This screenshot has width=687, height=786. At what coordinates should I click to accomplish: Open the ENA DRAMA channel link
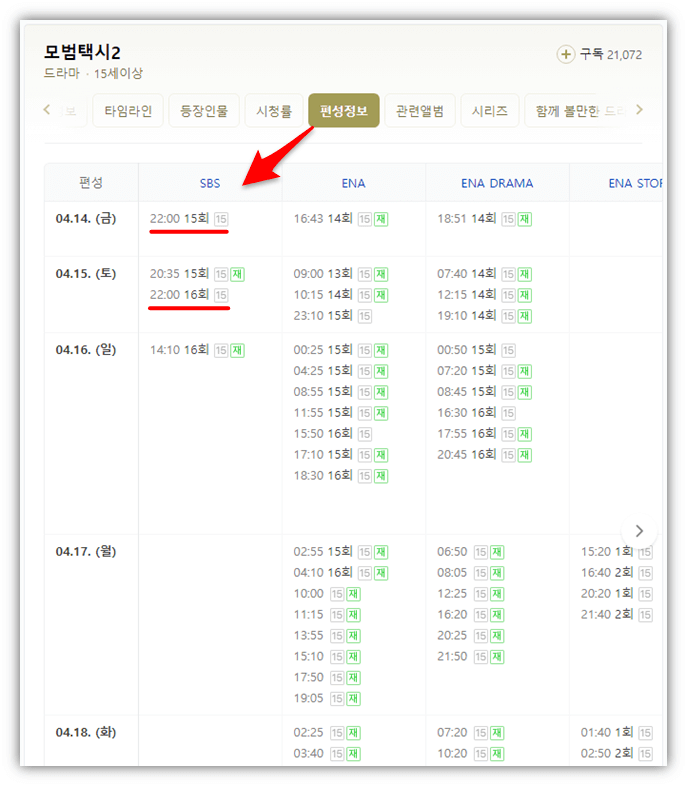point(497,183)
